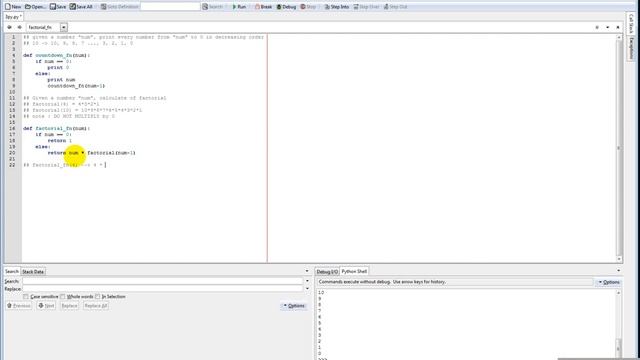Click the Save All toolbar icon
The width and height of the screenshot is (640, 360).
[81, 7]
